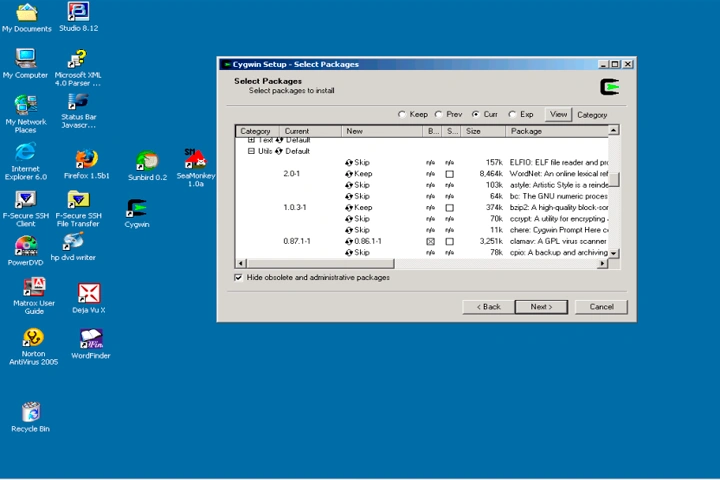Viewport: 720px width, 480px height.
Task: Click the bc package description
Action: tap(559, 196)
